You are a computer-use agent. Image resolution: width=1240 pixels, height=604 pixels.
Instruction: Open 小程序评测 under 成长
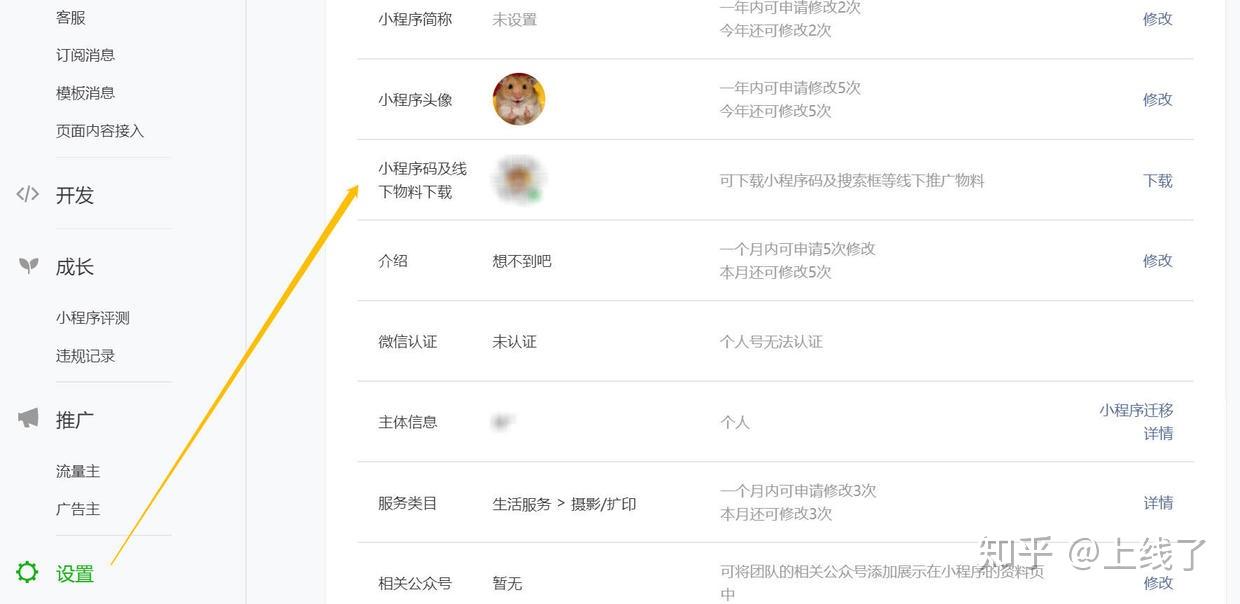pos(93,318)
